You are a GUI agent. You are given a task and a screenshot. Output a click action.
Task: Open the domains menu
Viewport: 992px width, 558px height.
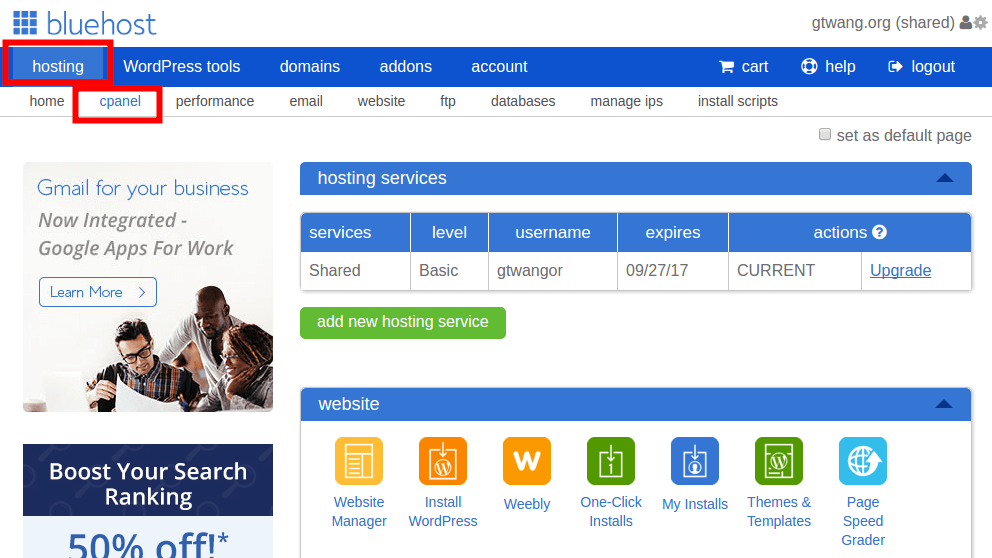310,66
